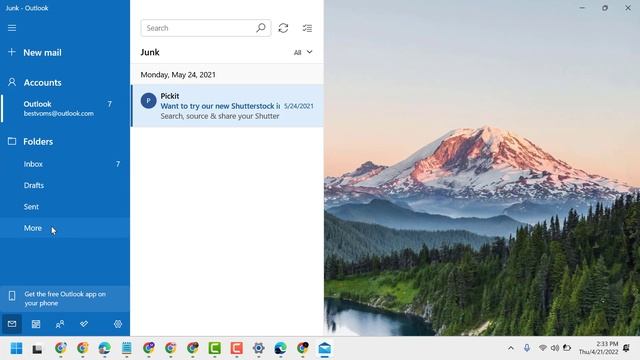Open the Wi-Fi network tray icon
Image resolution: width=640 pixels, height=360 pixels.
coord(542,348)
